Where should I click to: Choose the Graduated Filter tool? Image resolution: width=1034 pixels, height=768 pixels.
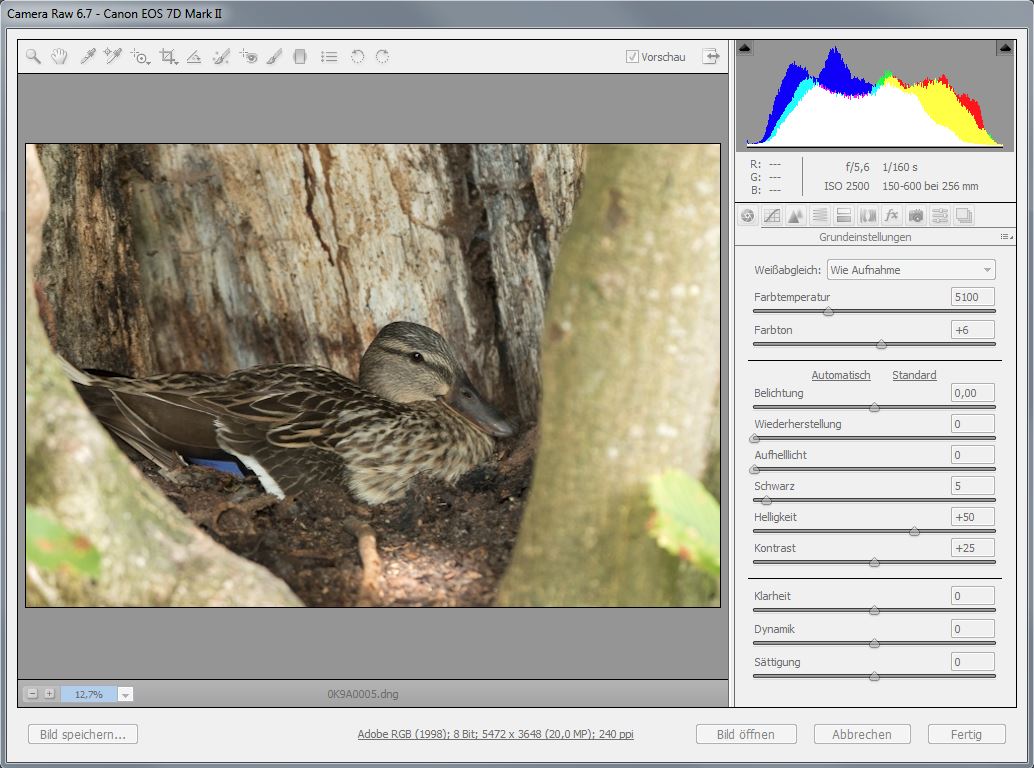pos(299,57)
